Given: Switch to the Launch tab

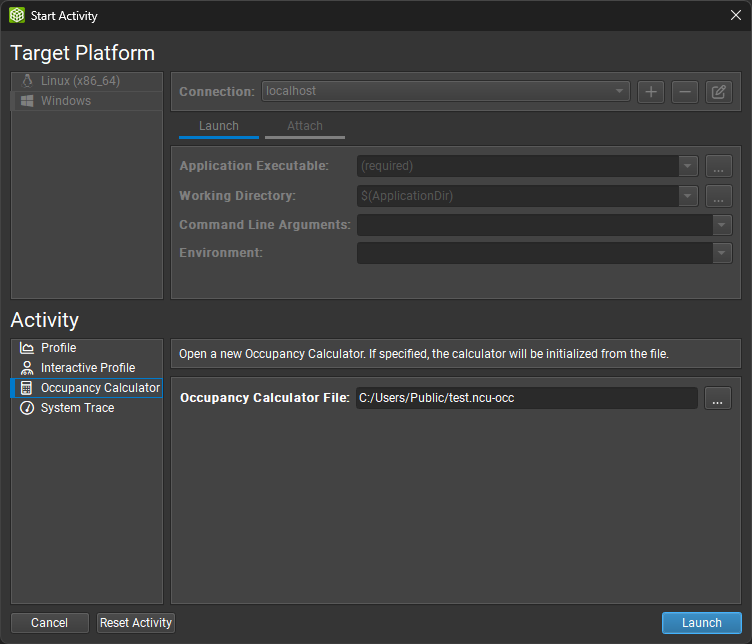Looking at the screenshot, I should (219, 126).
